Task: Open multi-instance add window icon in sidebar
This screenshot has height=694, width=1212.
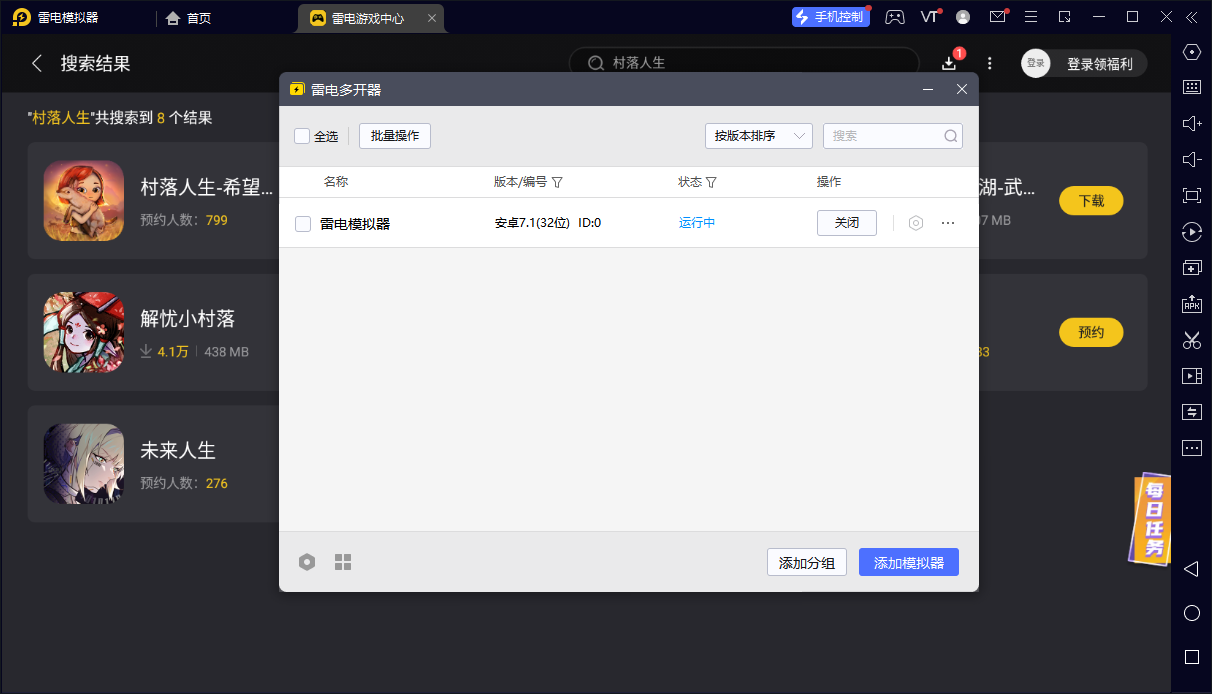Action: click(x=1191, y=268)
